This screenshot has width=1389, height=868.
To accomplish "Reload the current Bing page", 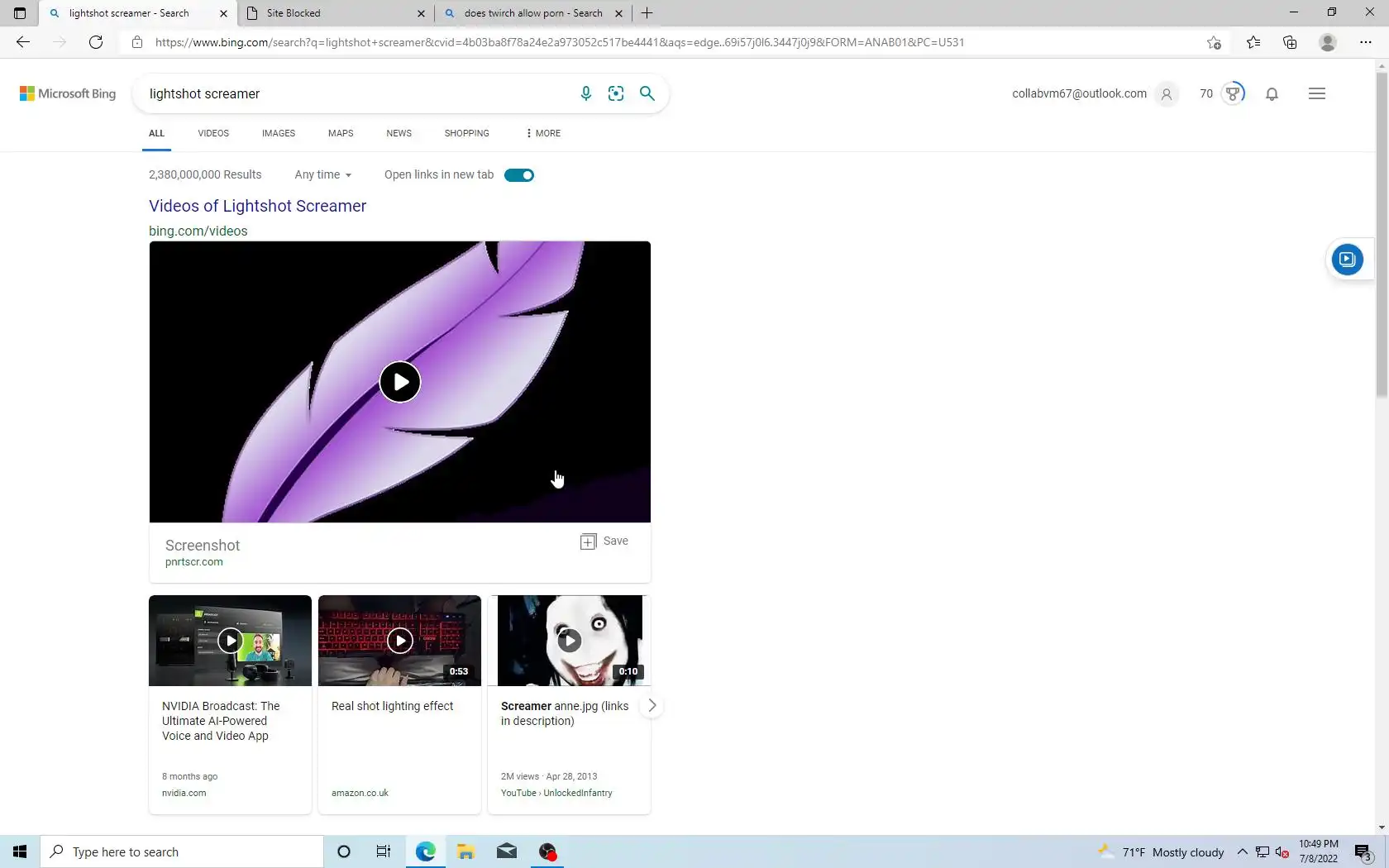I will 96,42.
